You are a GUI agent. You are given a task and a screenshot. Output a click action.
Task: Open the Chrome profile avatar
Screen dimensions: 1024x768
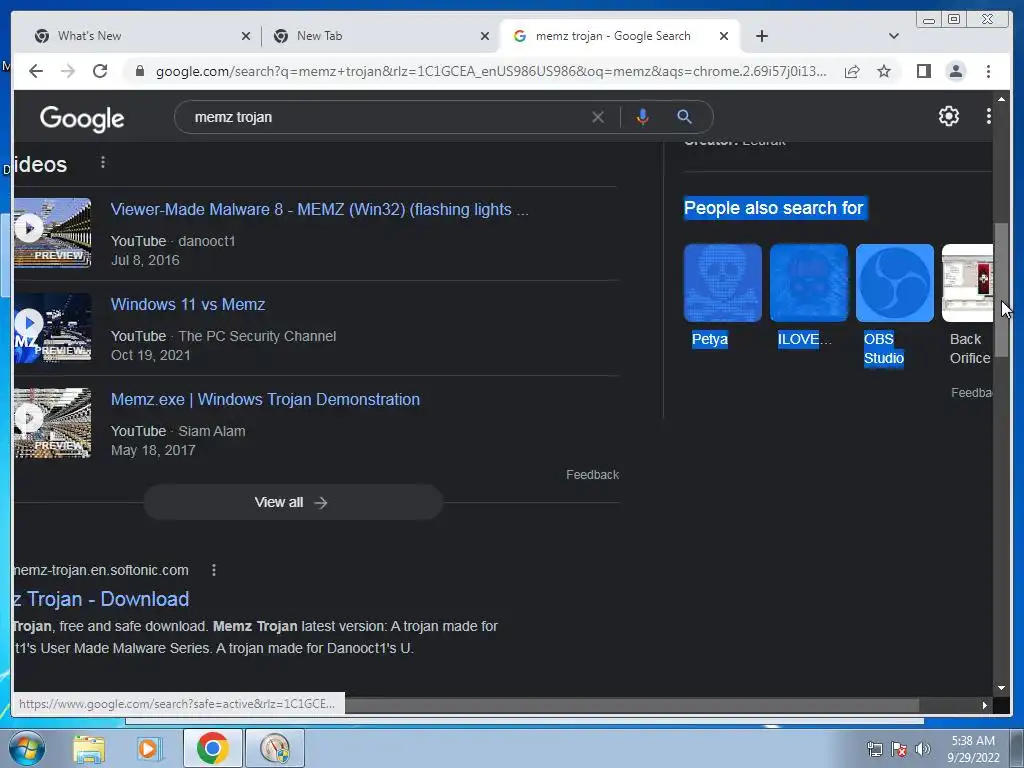point(955,71)
